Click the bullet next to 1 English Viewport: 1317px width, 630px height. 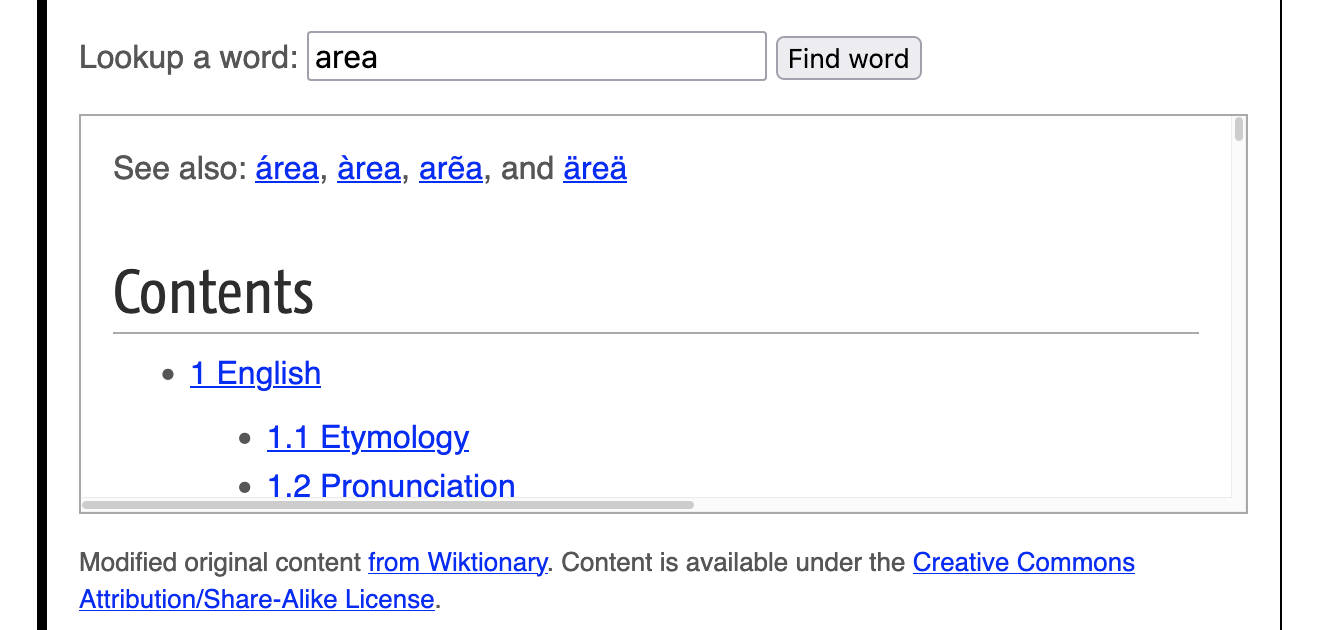(165, 375)
